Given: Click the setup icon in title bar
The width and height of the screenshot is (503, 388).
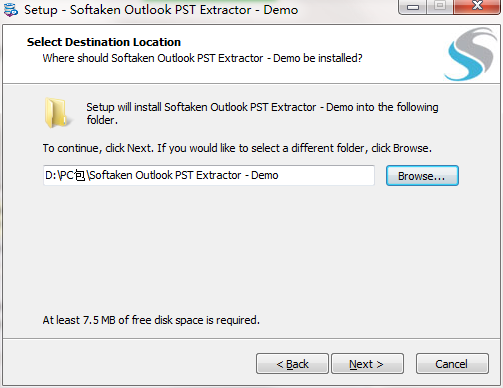Looking at the screenshot, I should click(x=11, y=9).
